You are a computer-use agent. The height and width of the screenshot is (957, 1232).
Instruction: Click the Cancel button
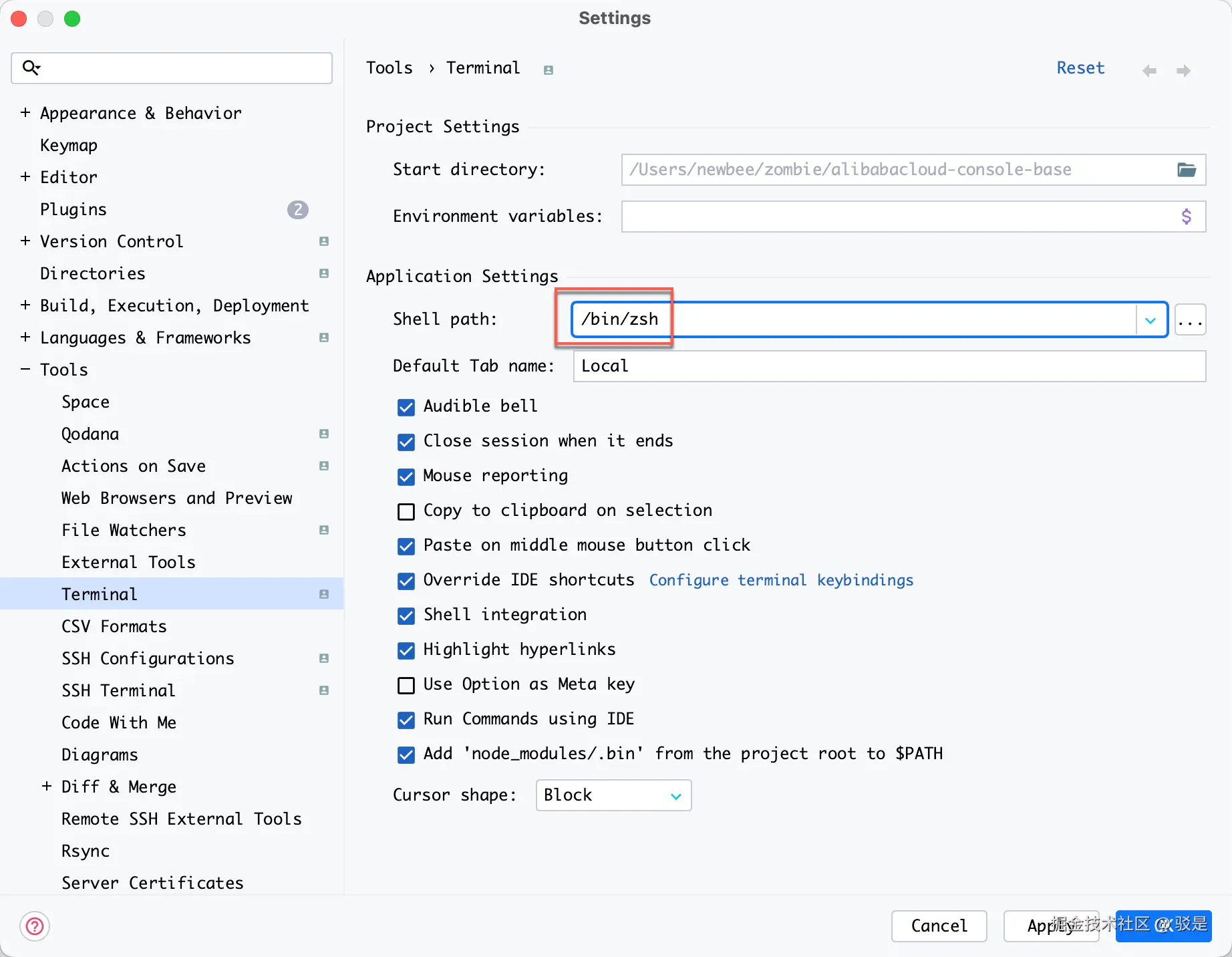click(x=939, y=926)
